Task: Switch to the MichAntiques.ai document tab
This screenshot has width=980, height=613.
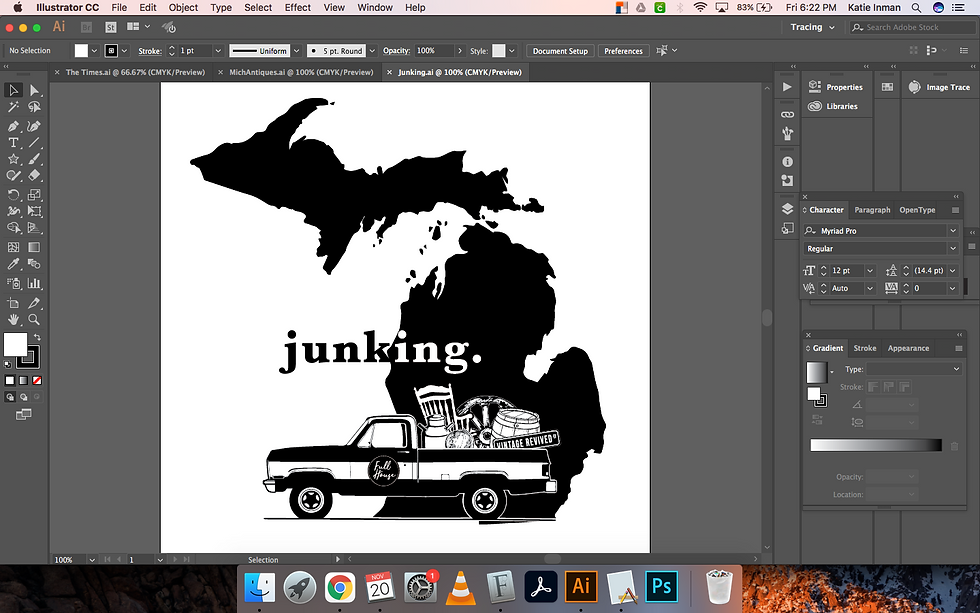Action: [x=300, y=72]
